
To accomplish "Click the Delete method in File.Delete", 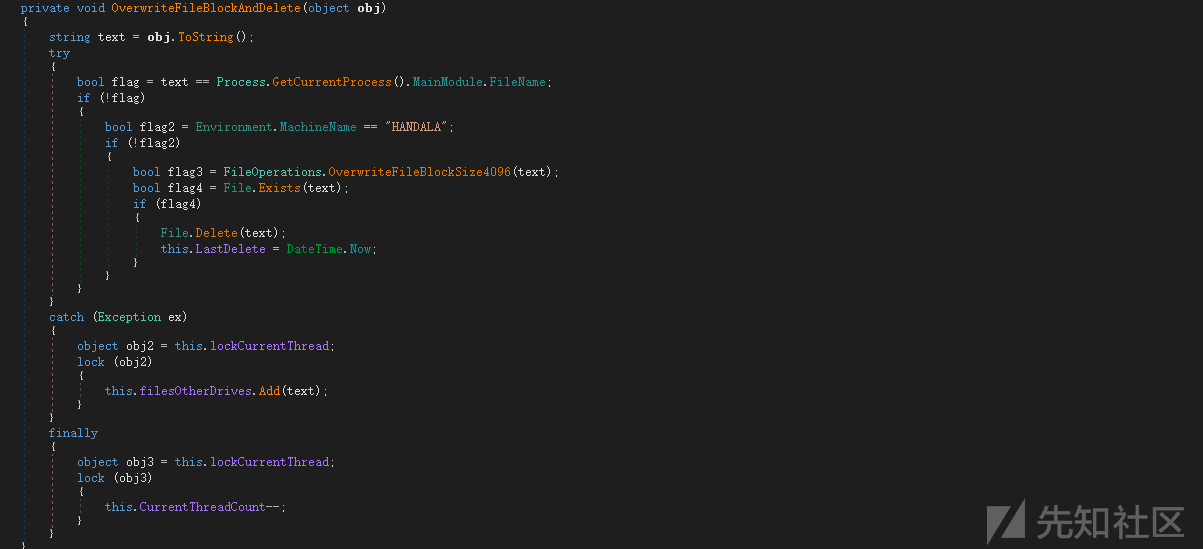I will pos(215,233).
